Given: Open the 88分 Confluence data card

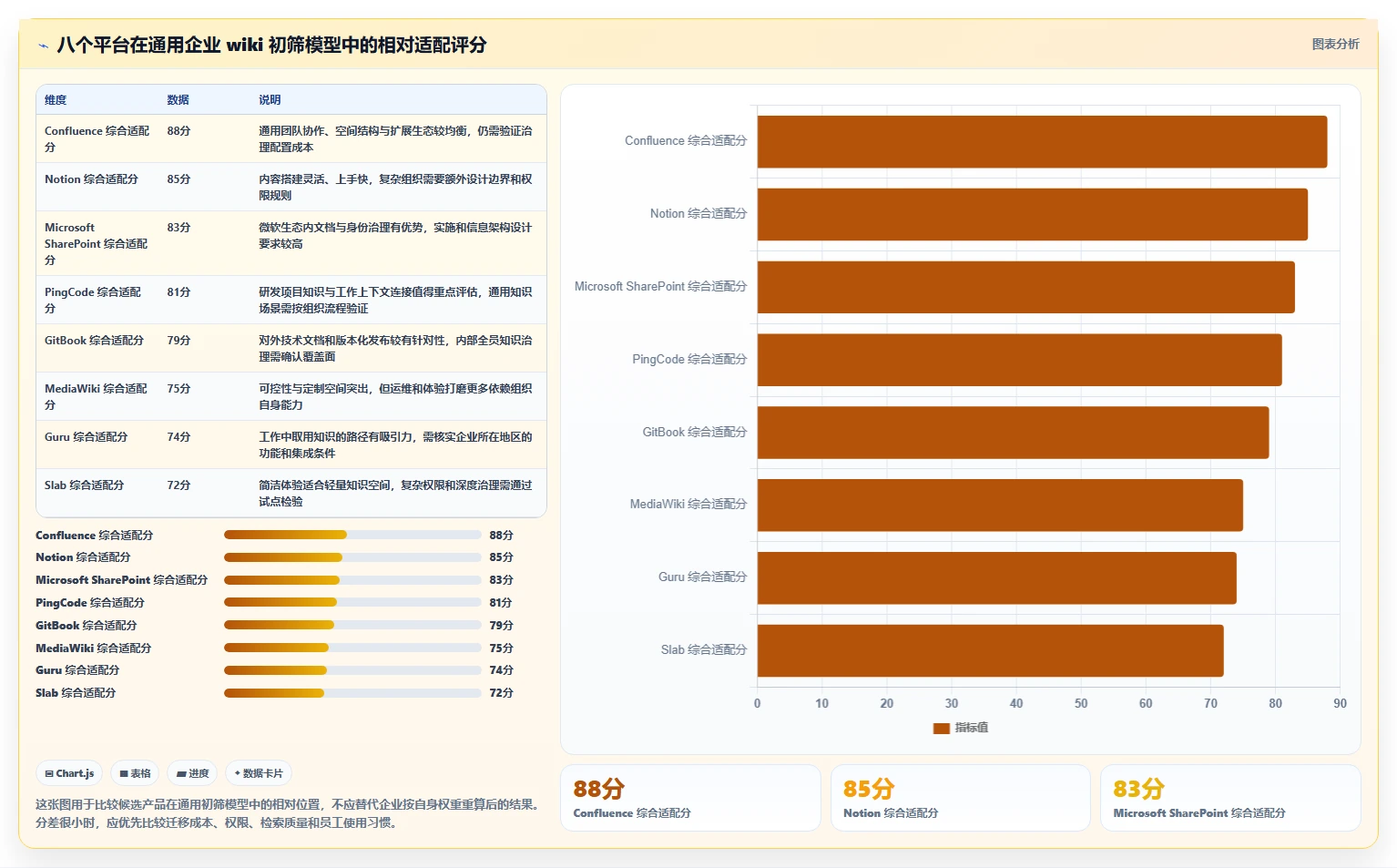Looking at the screenshot, I should click(x=690, y=798).
